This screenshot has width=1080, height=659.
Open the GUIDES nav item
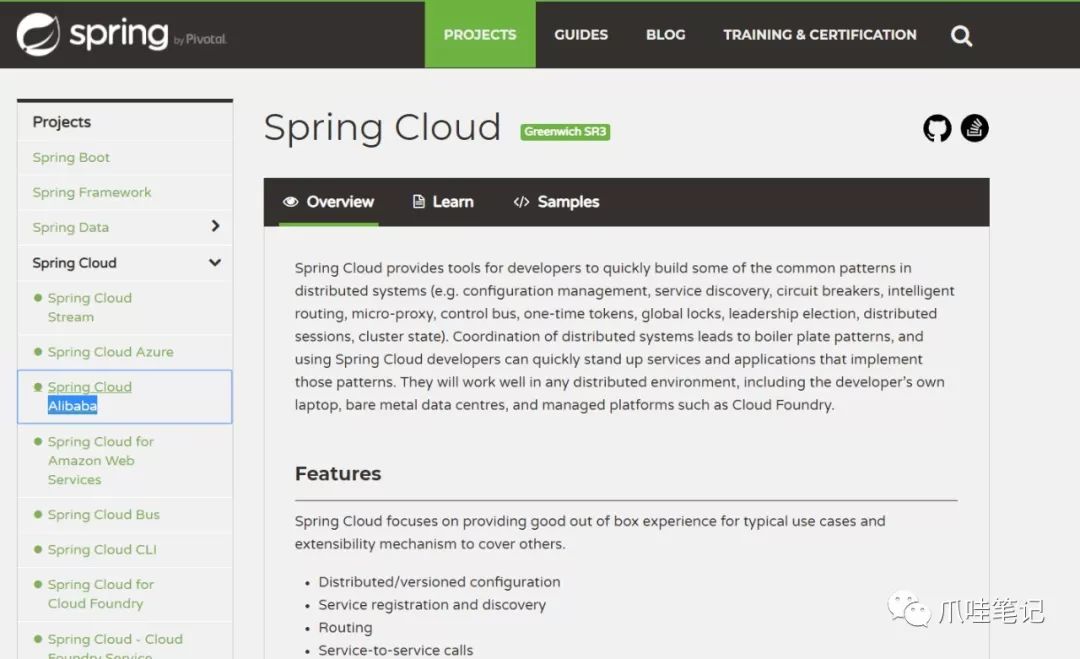(581, 34)
